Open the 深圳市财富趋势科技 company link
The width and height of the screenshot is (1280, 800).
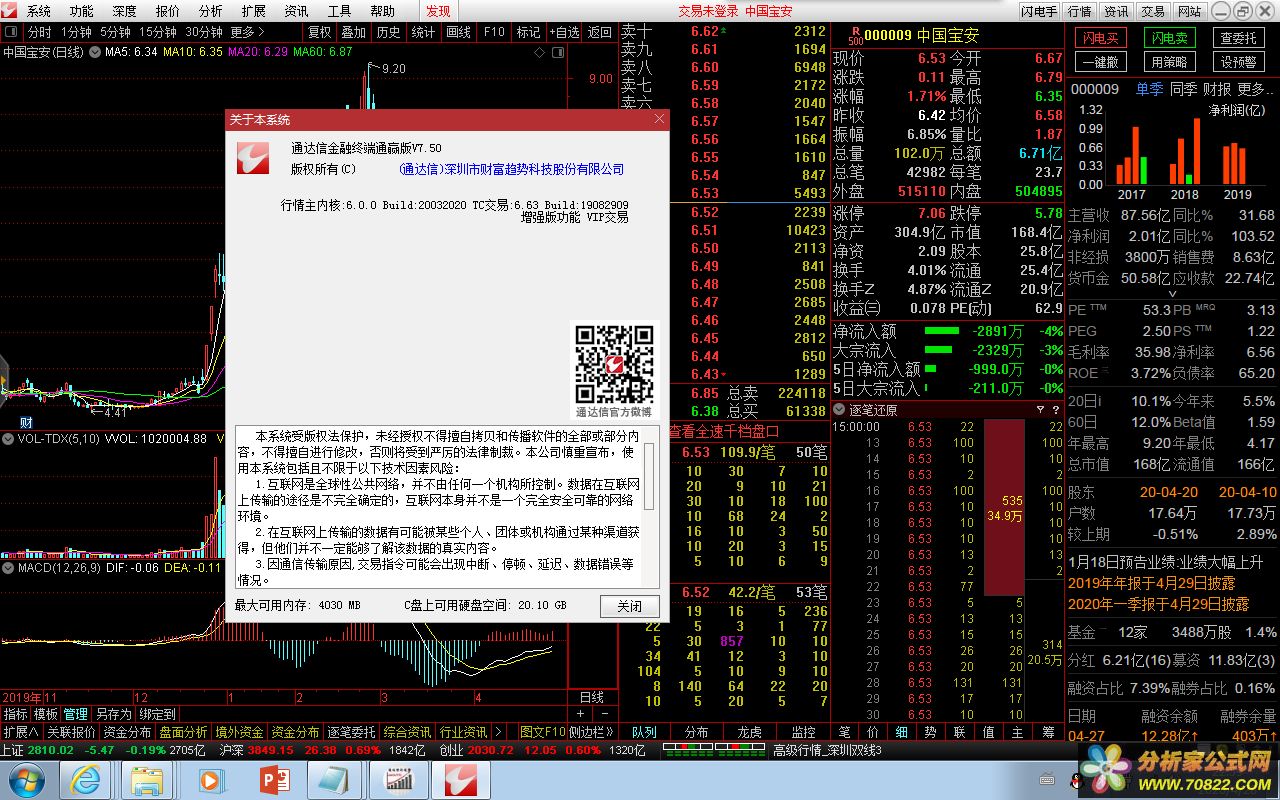point(511,169)
